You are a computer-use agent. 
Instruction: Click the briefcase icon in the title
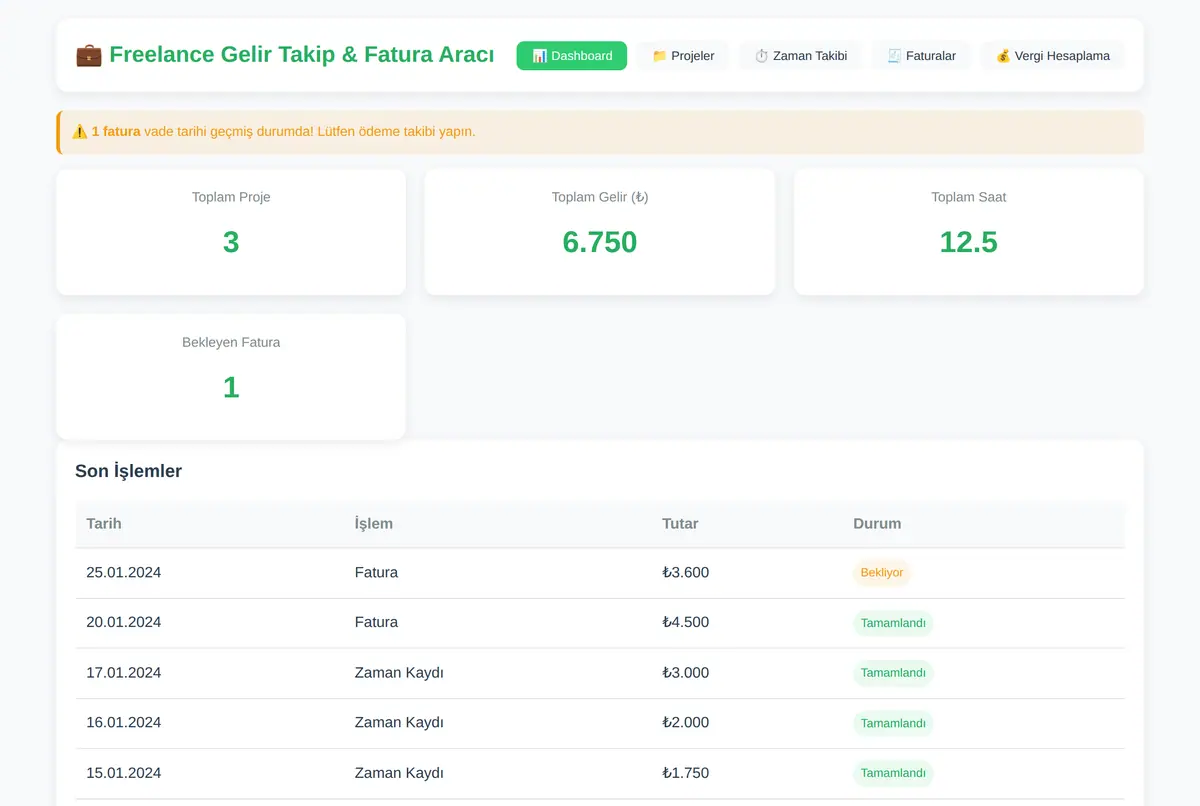point(89,55)
